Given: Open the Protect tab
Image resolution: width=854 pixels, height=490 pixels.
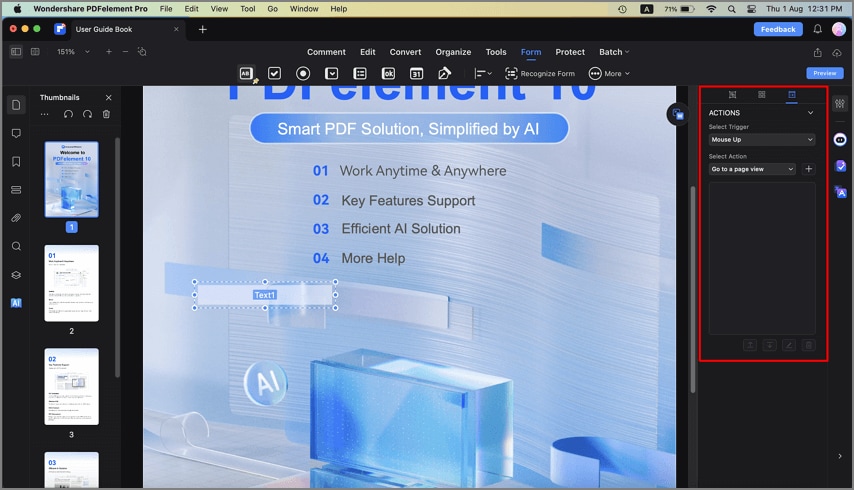Looking at the screenshot, I should pos(570,52).
